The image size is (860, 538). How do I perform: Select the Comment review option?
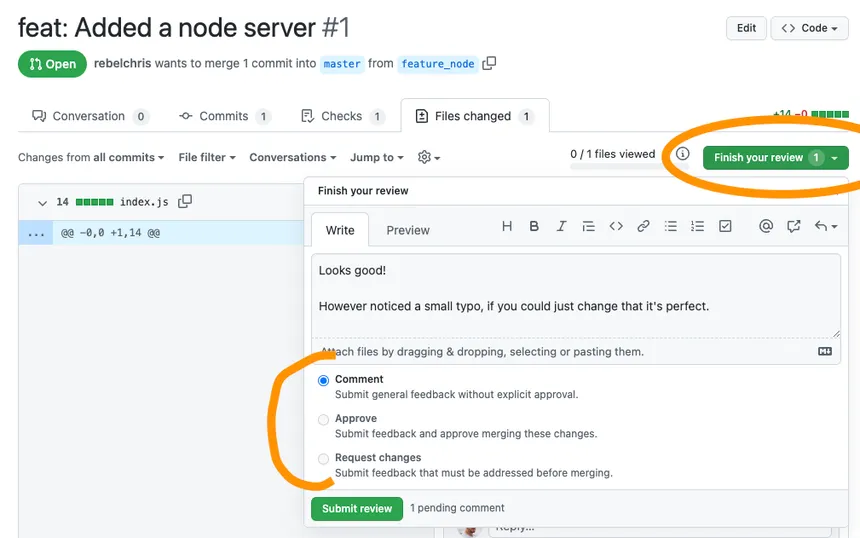tap(324, 380)
